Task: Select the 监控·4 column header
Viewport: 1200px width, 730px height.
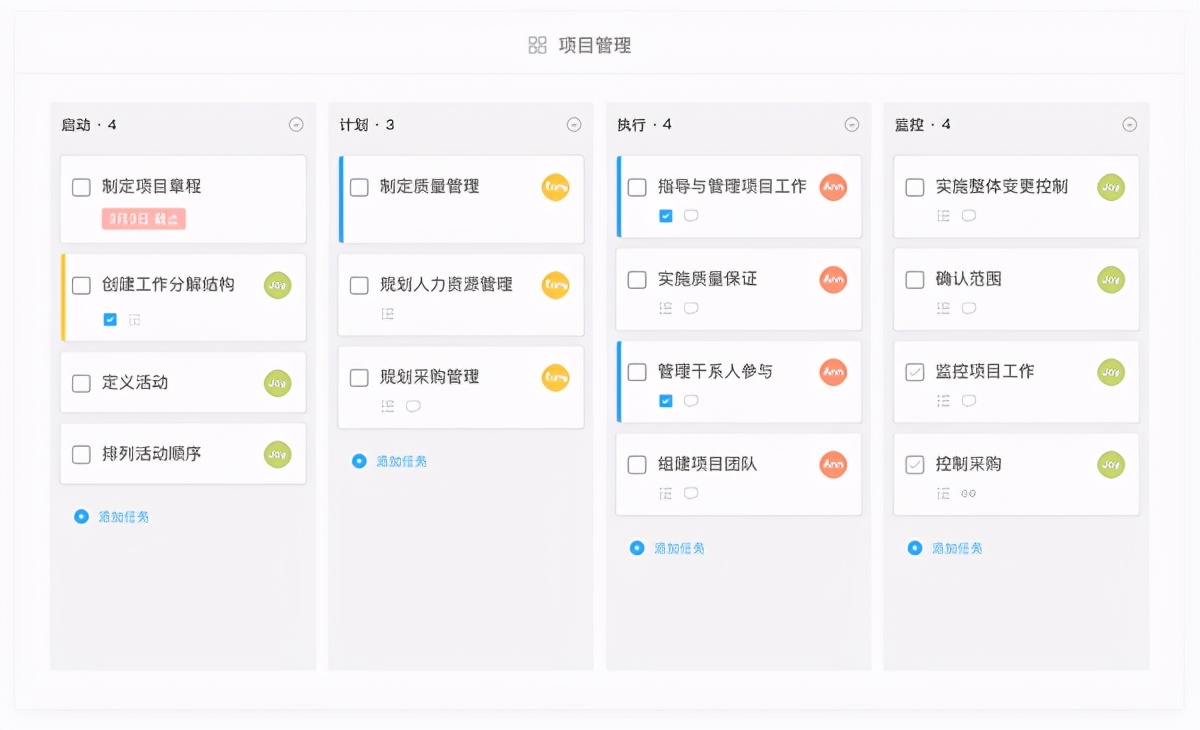Action: pyautogui.click(x=921, y=124)
